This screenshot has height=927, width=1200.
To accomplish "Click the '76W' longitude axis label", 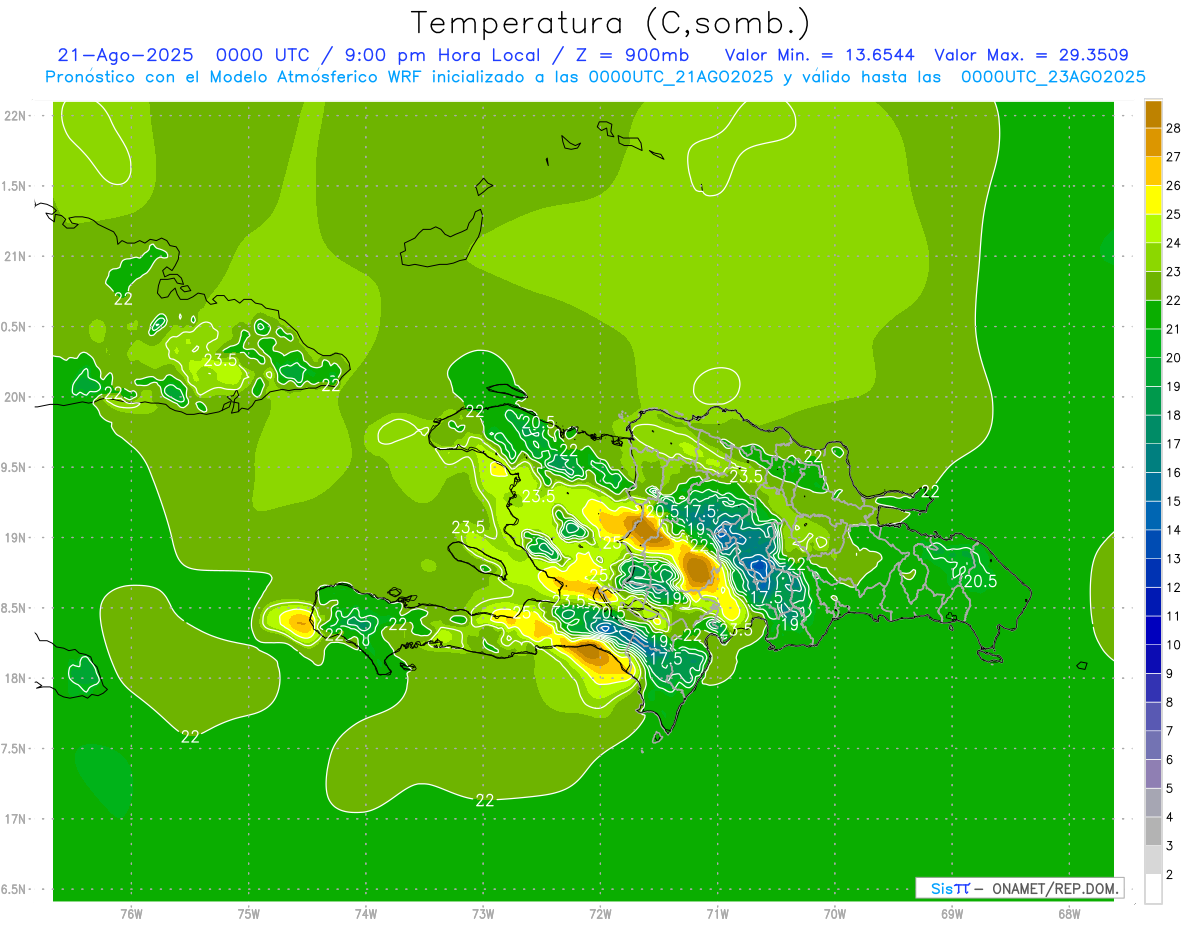I will [131, 913].
